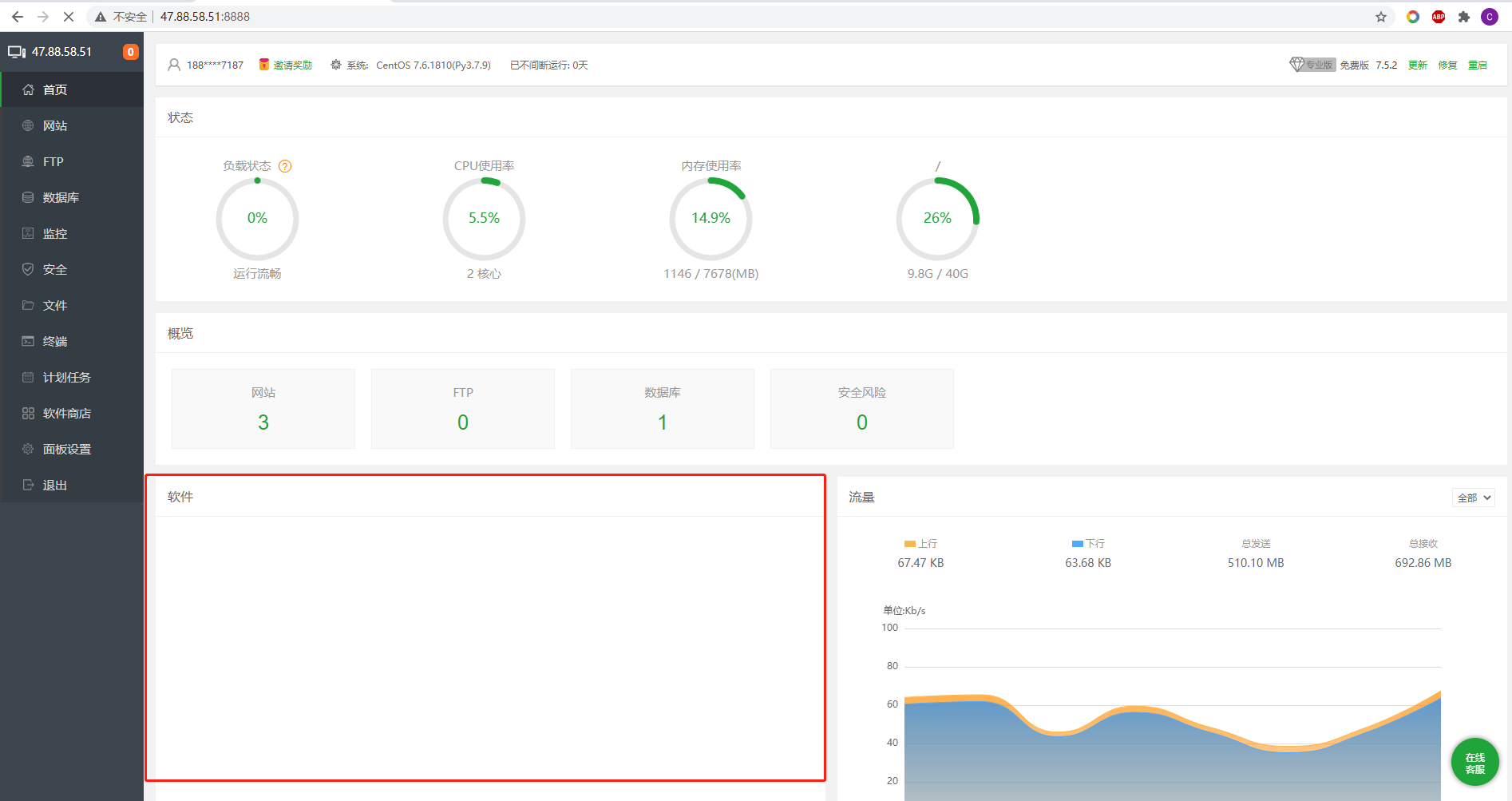Open the 监控 monitoring menu item
1512x801 pixels.
(x=72, y=233)
